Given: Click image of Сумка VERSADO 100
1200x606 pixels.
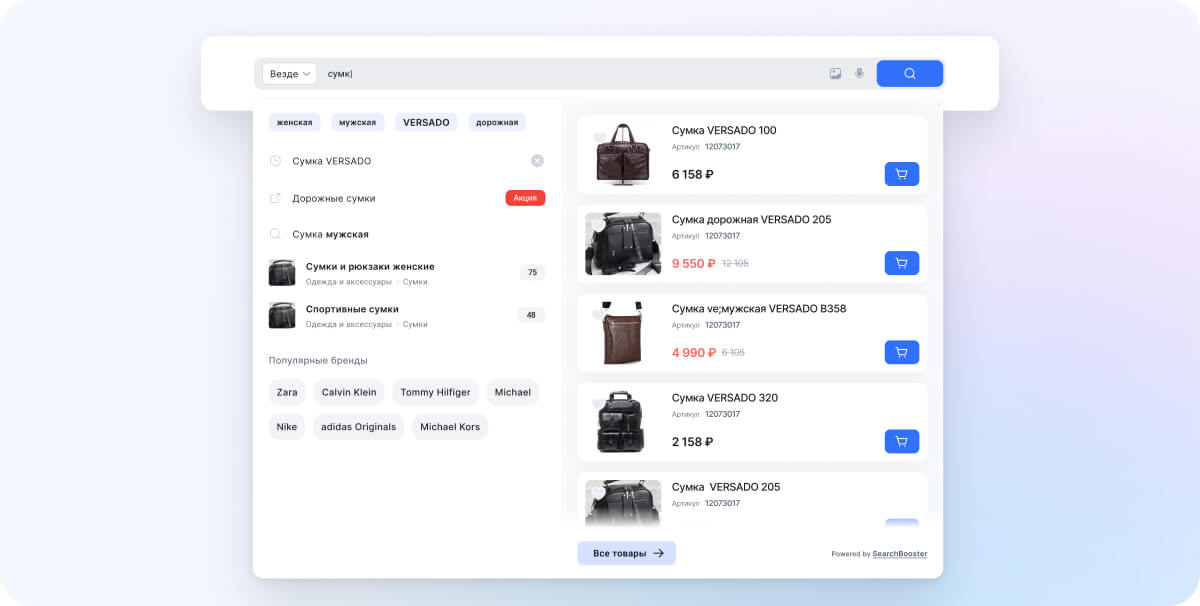Looking at the screenshot, I should click(623, 155).
